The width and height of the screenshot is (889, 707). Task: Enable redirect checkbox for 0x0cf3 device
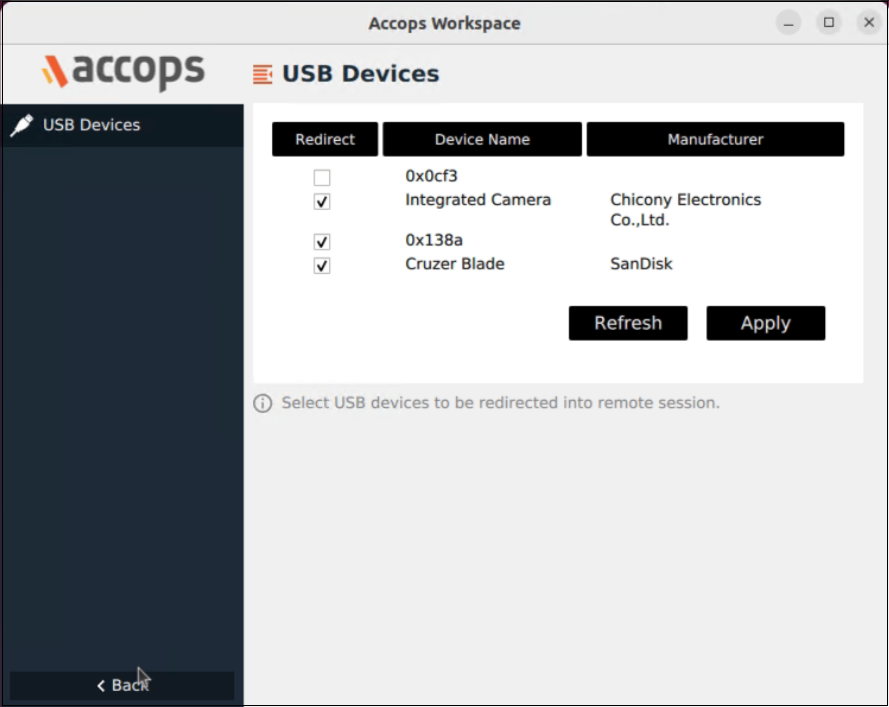point(321,178)
